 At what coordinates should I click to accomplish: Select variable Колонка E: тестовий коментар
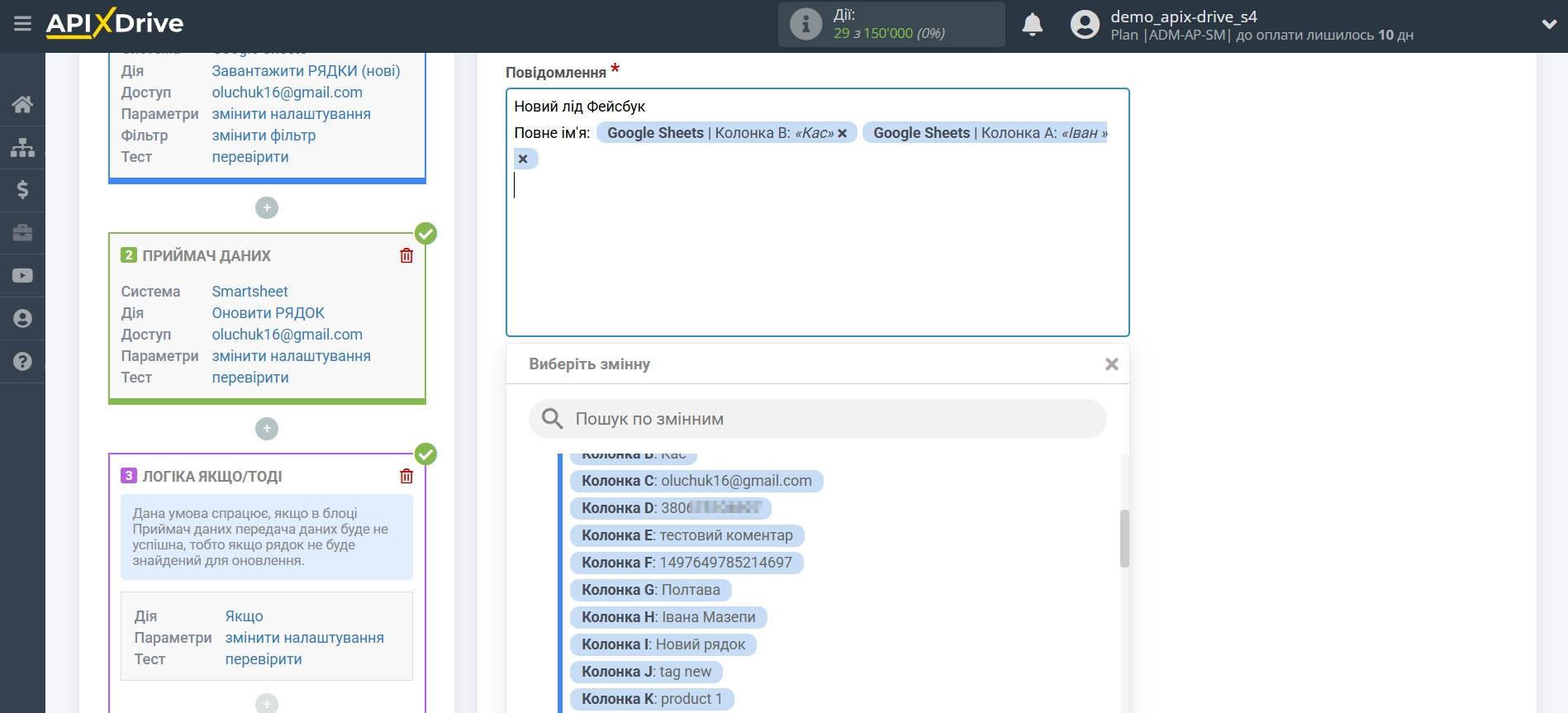tap(687, 535)
